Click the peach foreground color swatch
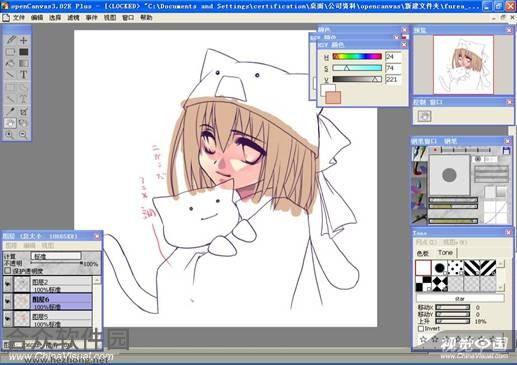The height and width of the screenshot is (365, 517). click(x=333, y=98)
